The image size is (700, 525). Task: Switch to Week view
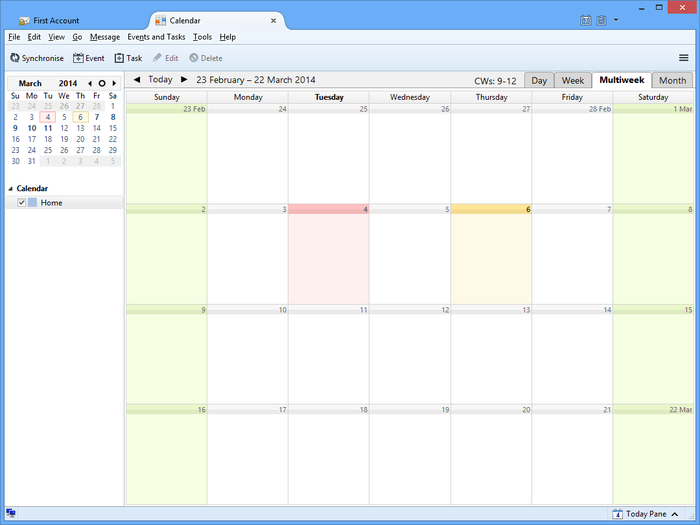pyautogui.click(x=573, y=80)
